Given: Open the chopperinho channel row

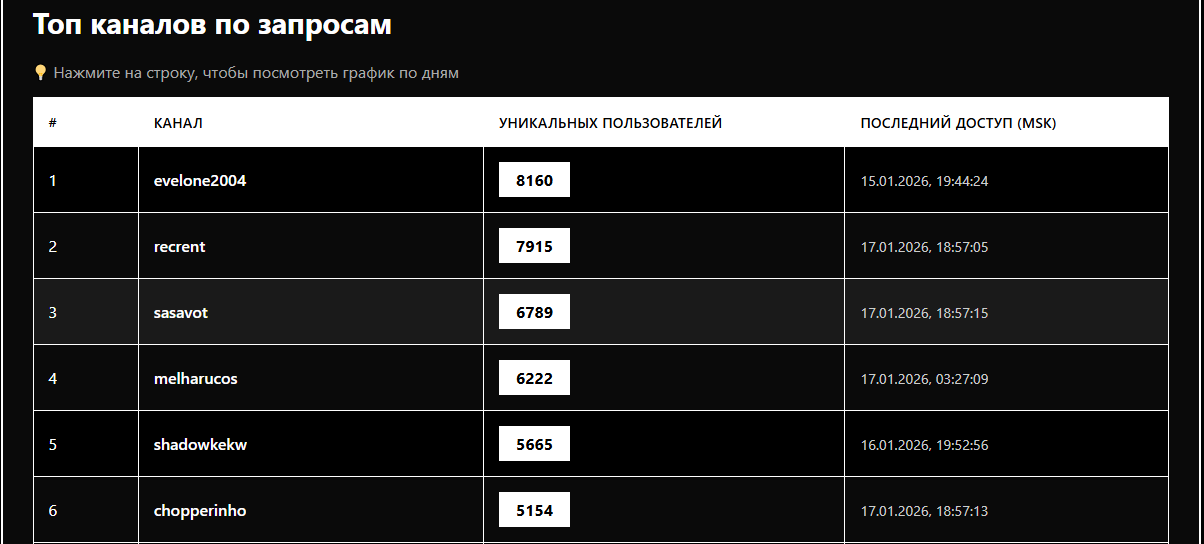Looking at the screenshot, I should [601, 510].
